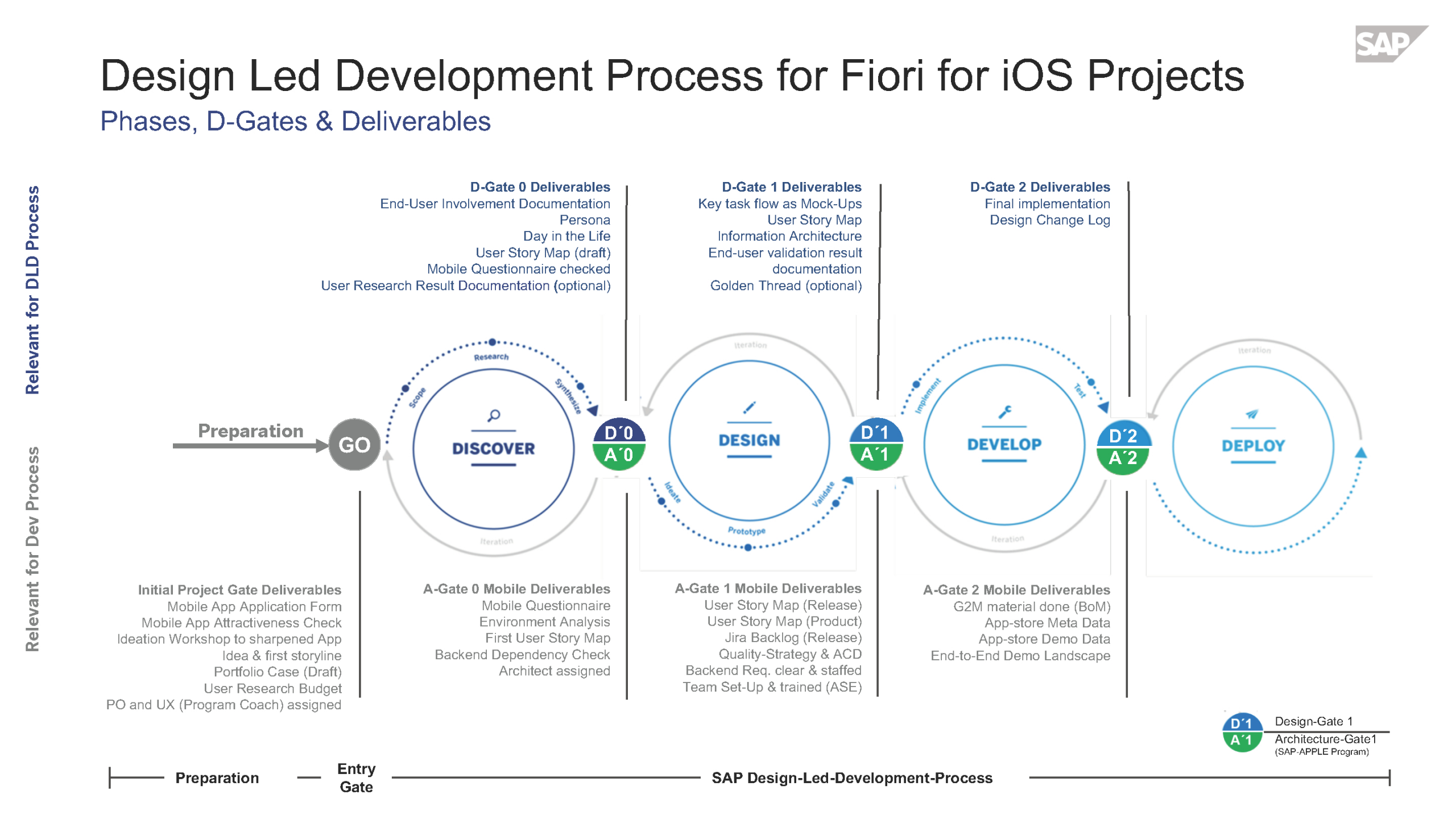The image size is (1456, 819).
Task: Click Mobile App Attractiveness Check
Action: click(241, 623)
